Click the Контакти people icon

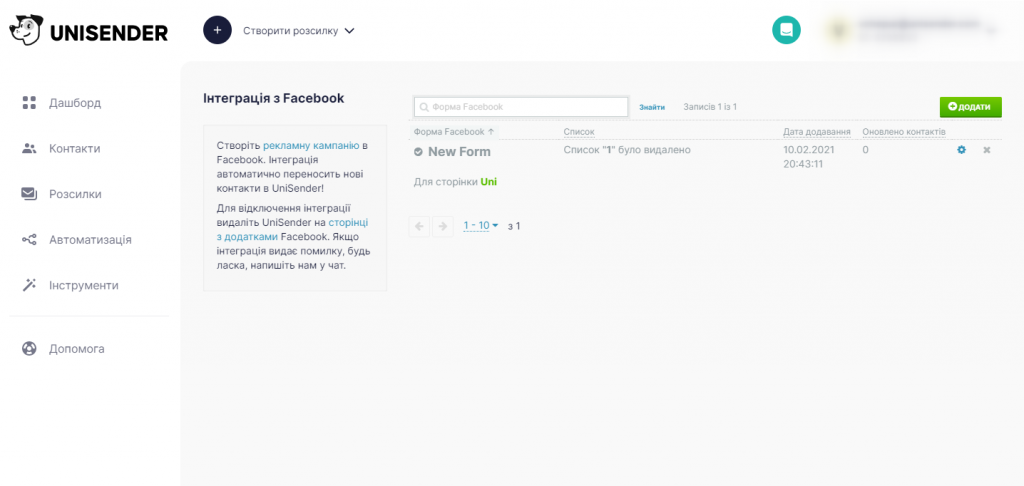[x=29, y=148]
